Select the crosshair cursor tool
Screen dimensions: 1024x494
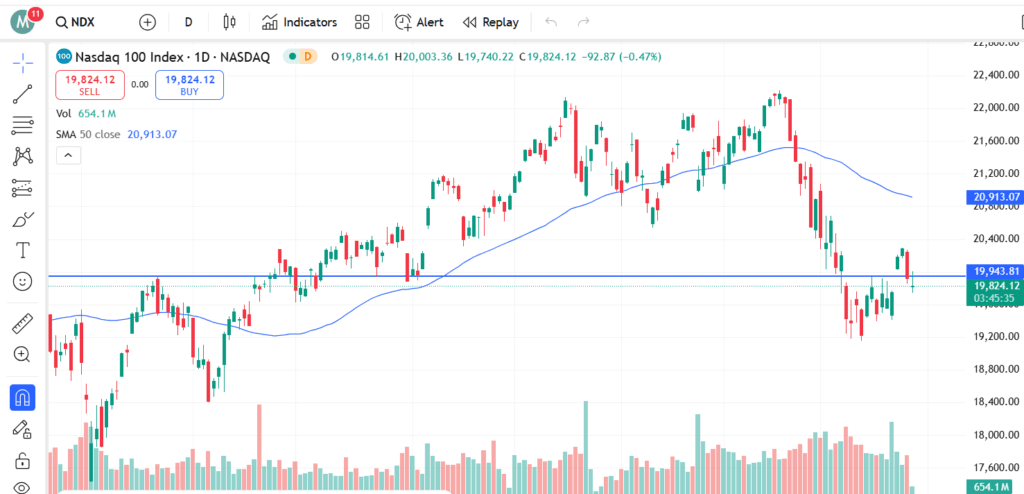click(23, 64)
